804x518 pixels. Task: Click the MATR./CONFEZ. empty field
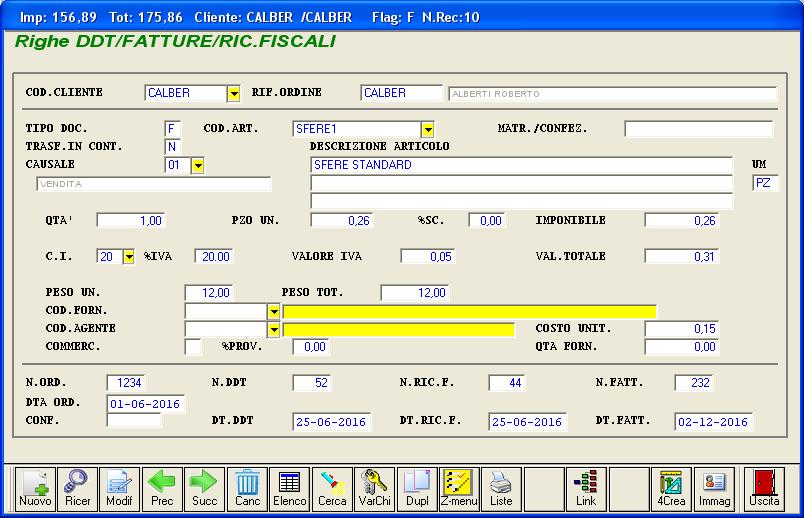[698, 129]
